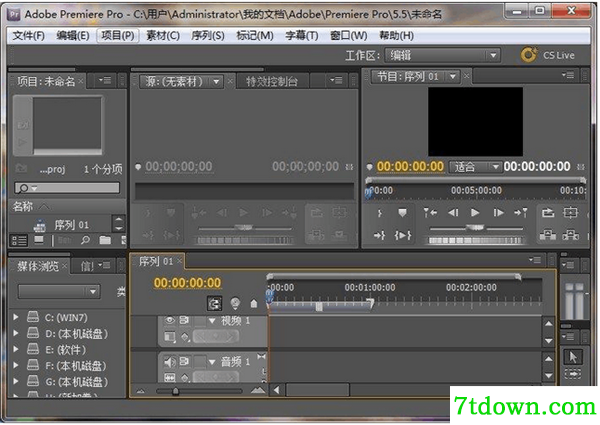Expand the E: (软件) drive
This screenshot has width=600, height=425.
click(x=16, y=349)
